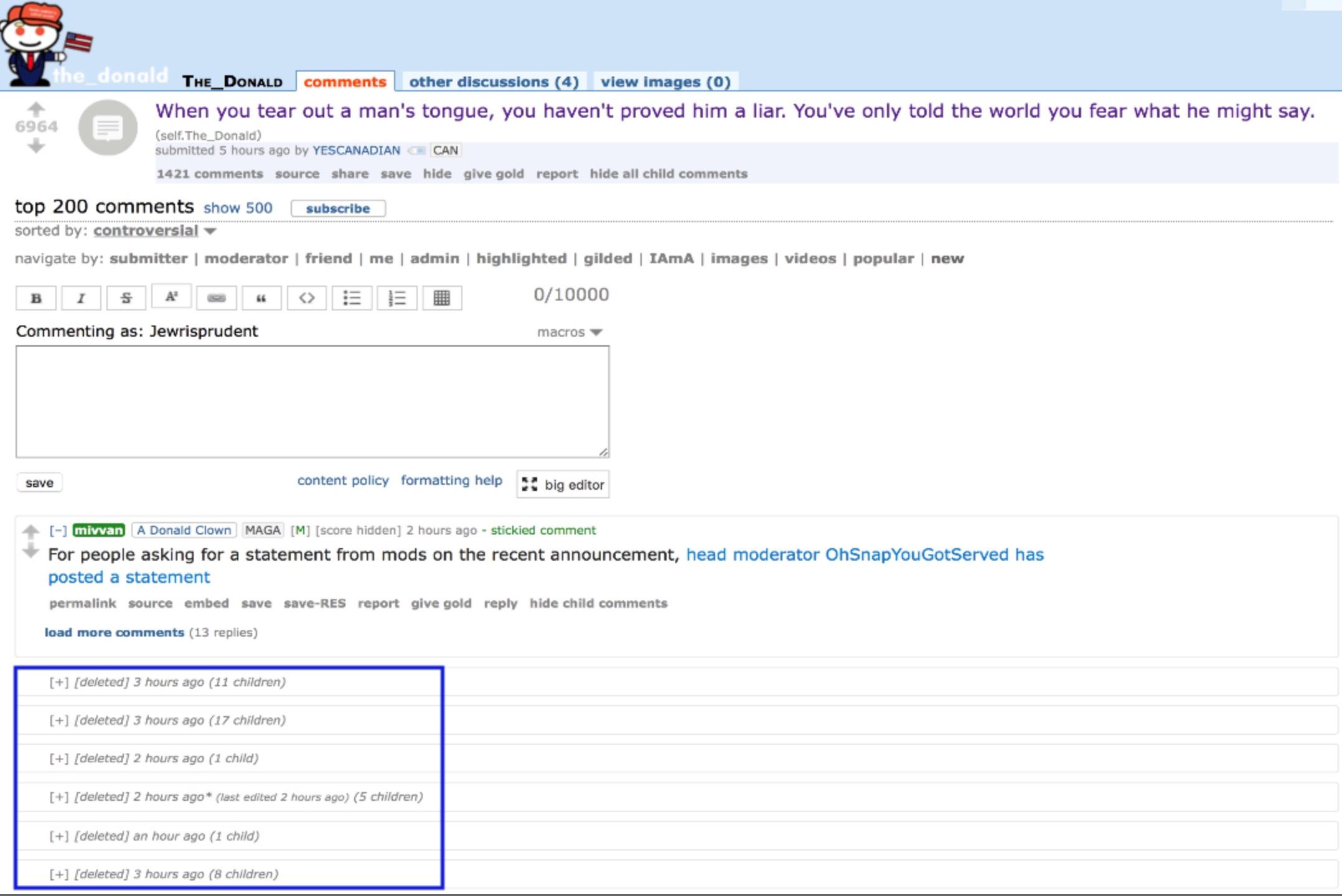Screen dimensions: 1342x896
Task: Collapse mivvan's stickied comment with [–]
Action: pyautogui.click(x=58, y=531)
